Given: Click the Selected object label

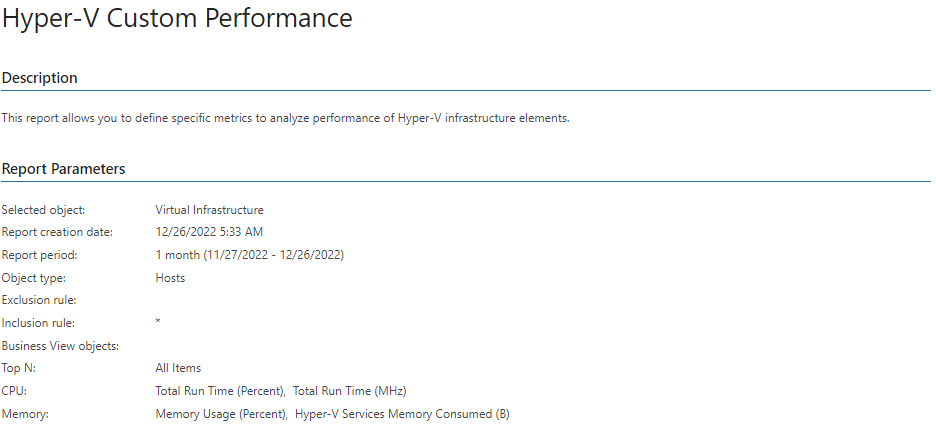Looking at the screenshot, I should point(44,210).
